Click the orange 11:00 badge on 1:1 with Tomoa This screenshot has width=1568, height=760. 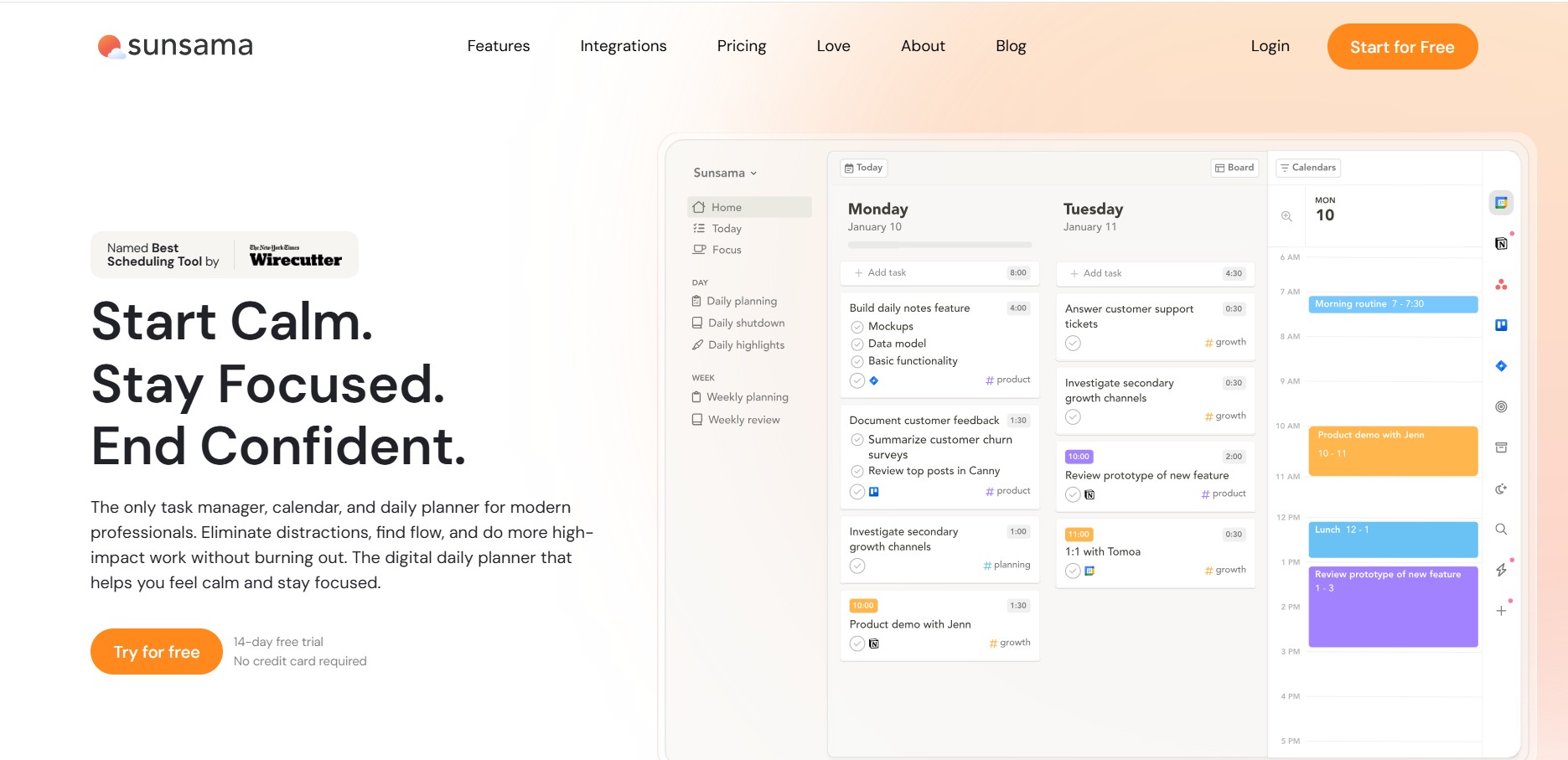coord(1079,535)
